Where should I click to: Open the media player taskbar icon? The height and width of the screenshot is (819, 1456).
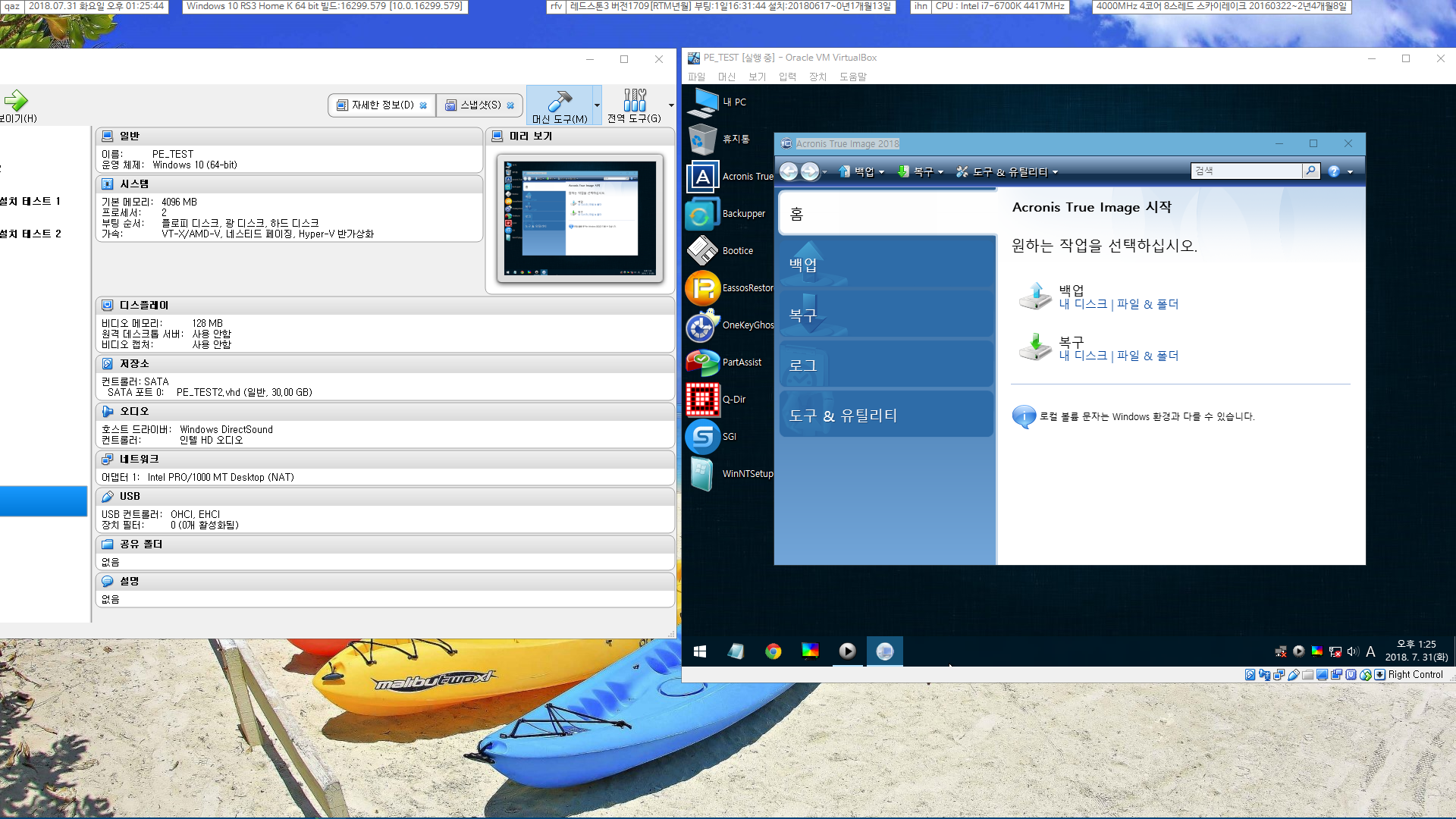click(x=847, y=651)
